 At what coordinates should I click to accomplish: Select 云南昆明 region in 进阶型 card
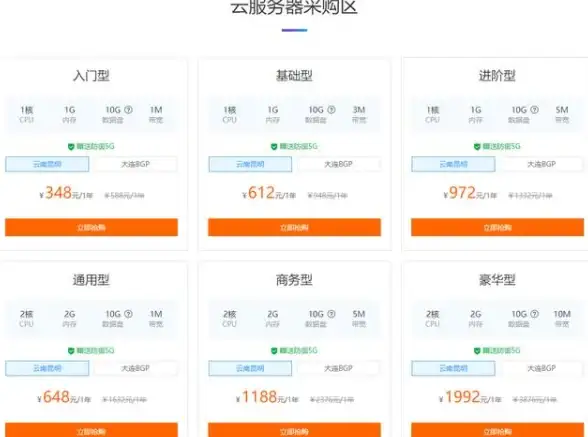point(453,164)
